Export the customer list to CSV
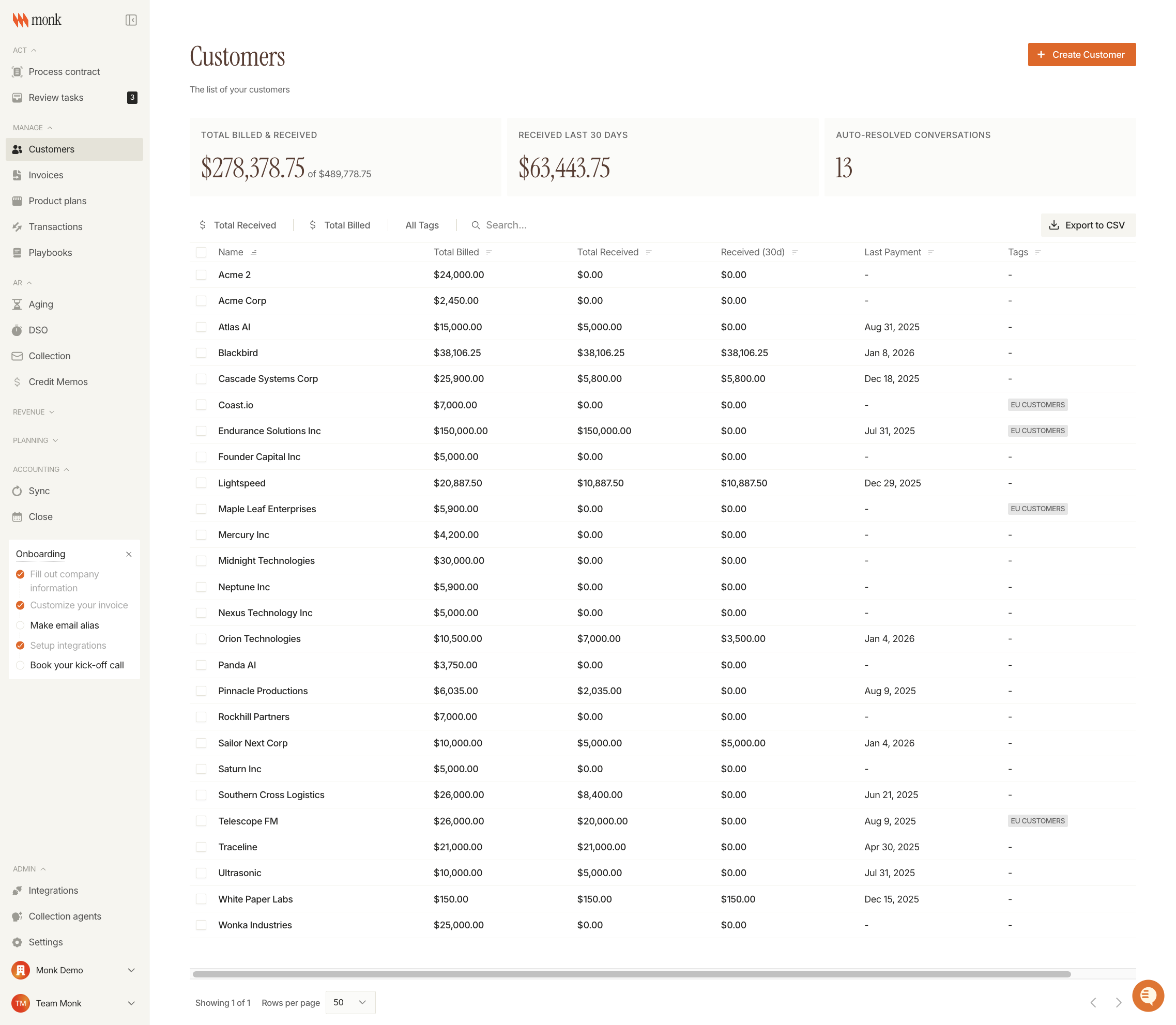 (1088, 225)
